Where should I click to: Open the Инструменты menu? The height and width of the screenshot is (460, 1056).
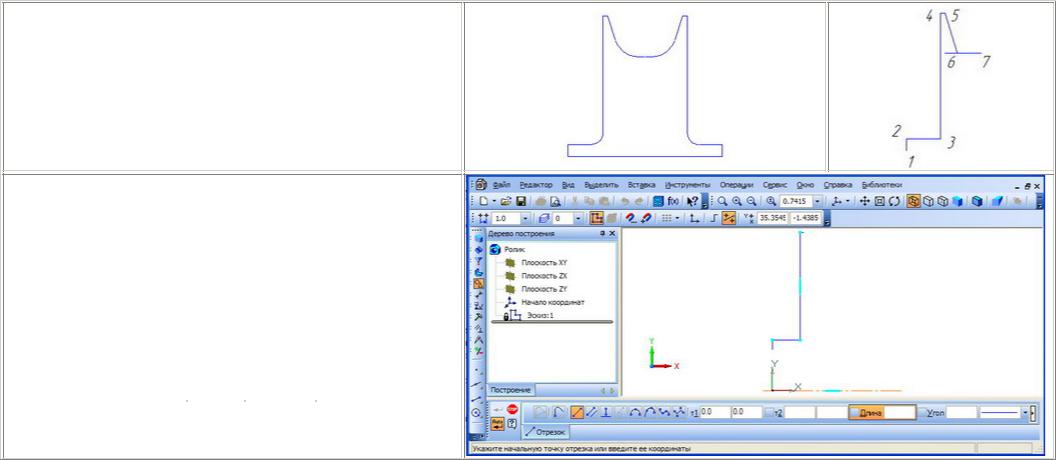[x=687, y=185]
